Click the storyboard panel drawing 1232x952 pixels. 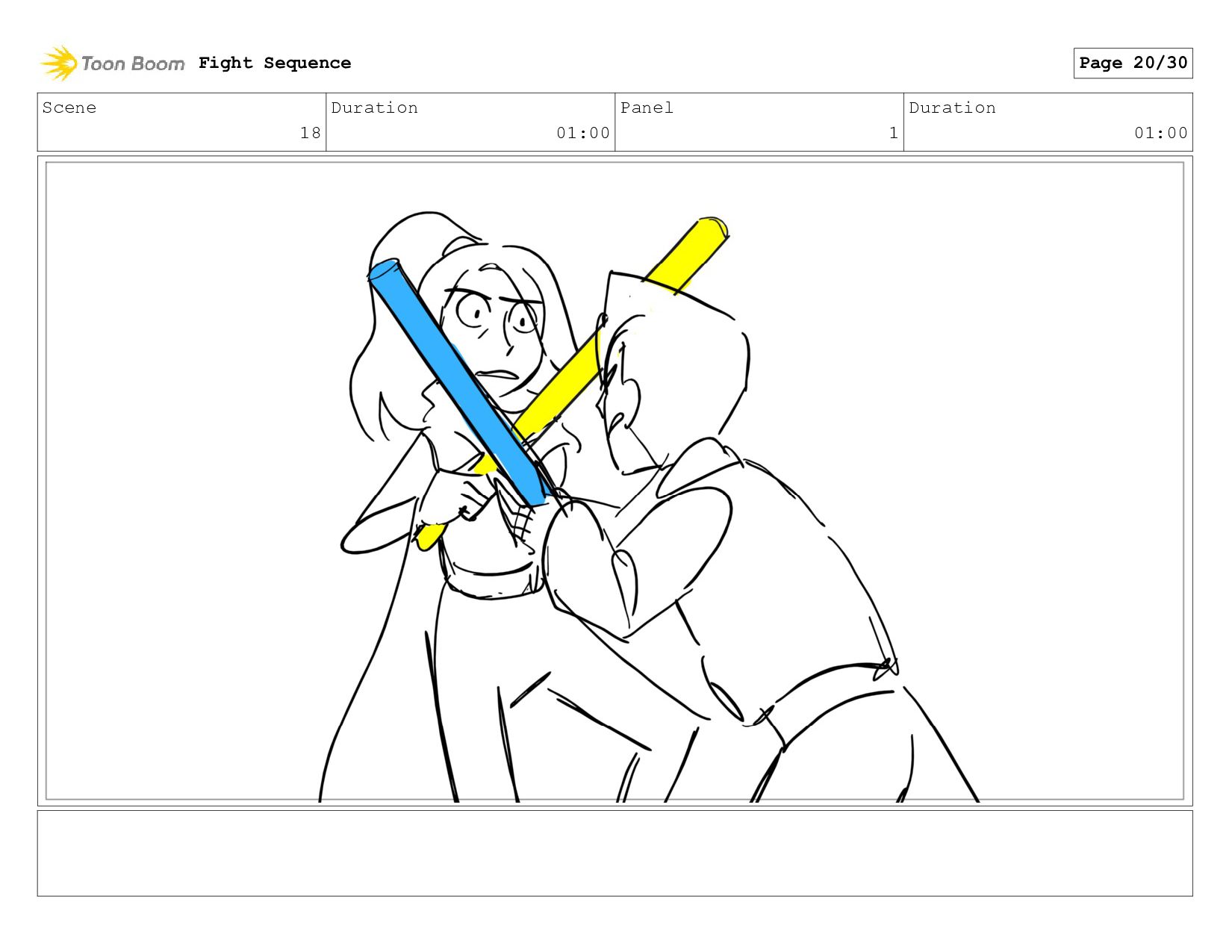615,481
